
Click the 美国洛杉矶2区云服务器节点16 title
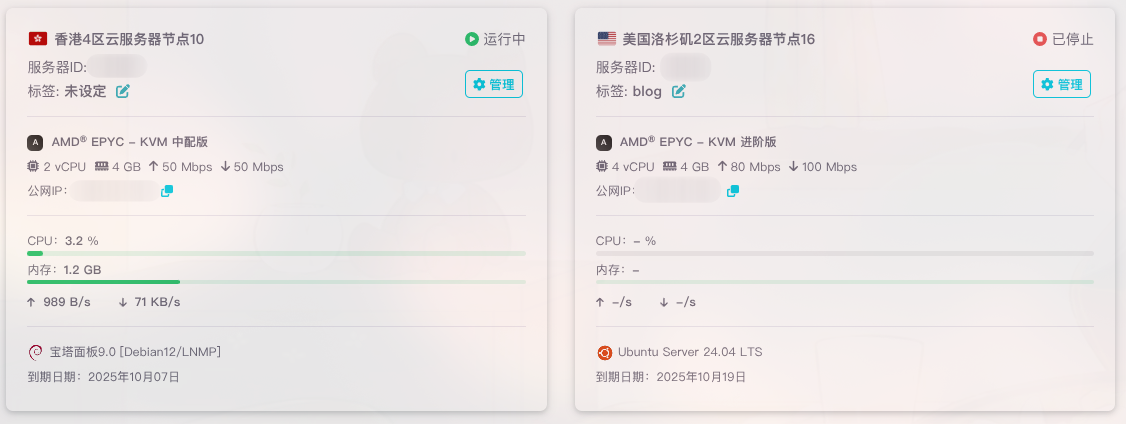tap(718, 39)
